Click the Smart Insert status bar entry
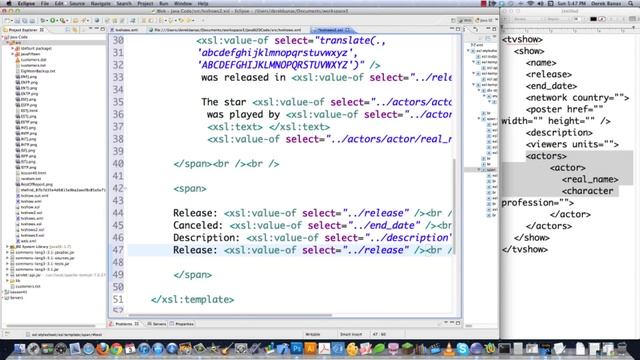Screen dimensions: 640x360 pos(351,334)
